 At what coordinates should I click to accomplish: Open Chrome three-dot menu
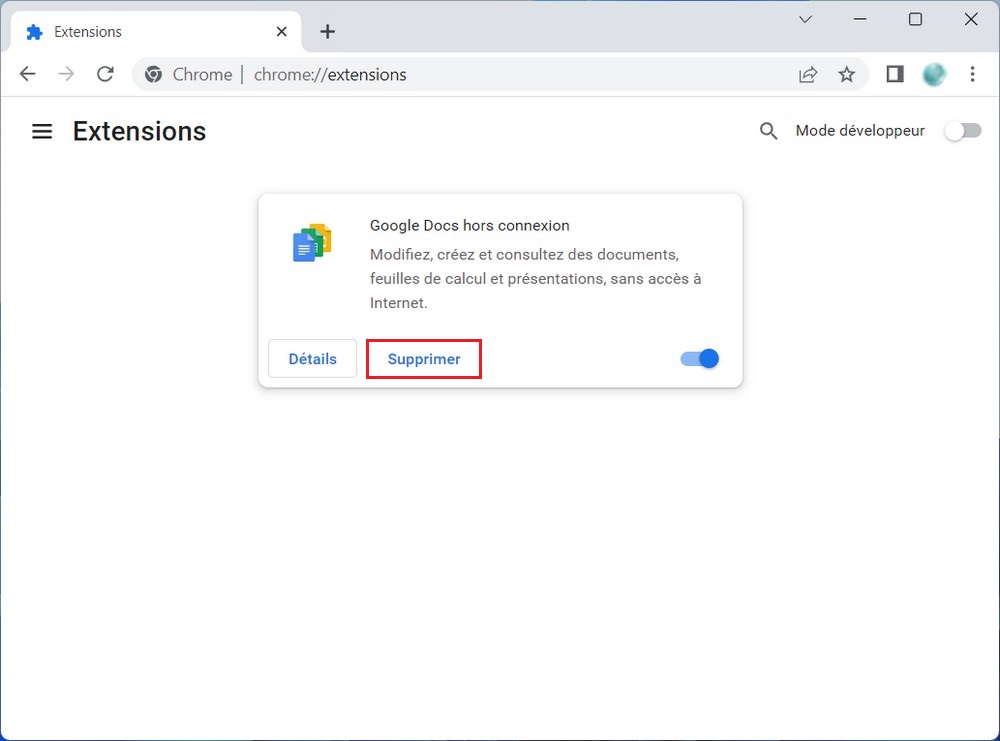coord(973,75)
